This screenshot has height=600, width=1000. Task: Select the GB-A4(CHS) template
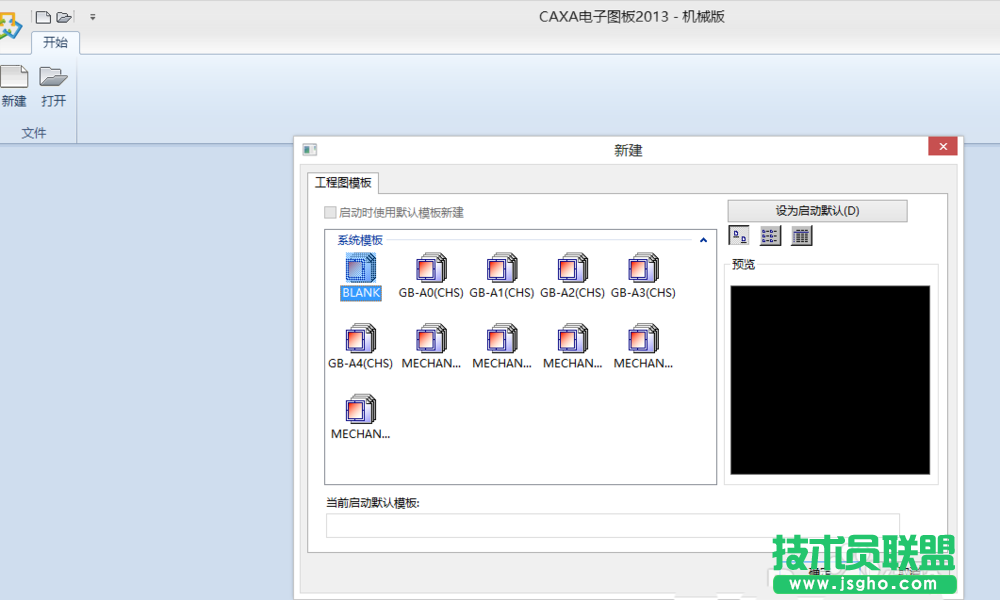click(359, 342)
